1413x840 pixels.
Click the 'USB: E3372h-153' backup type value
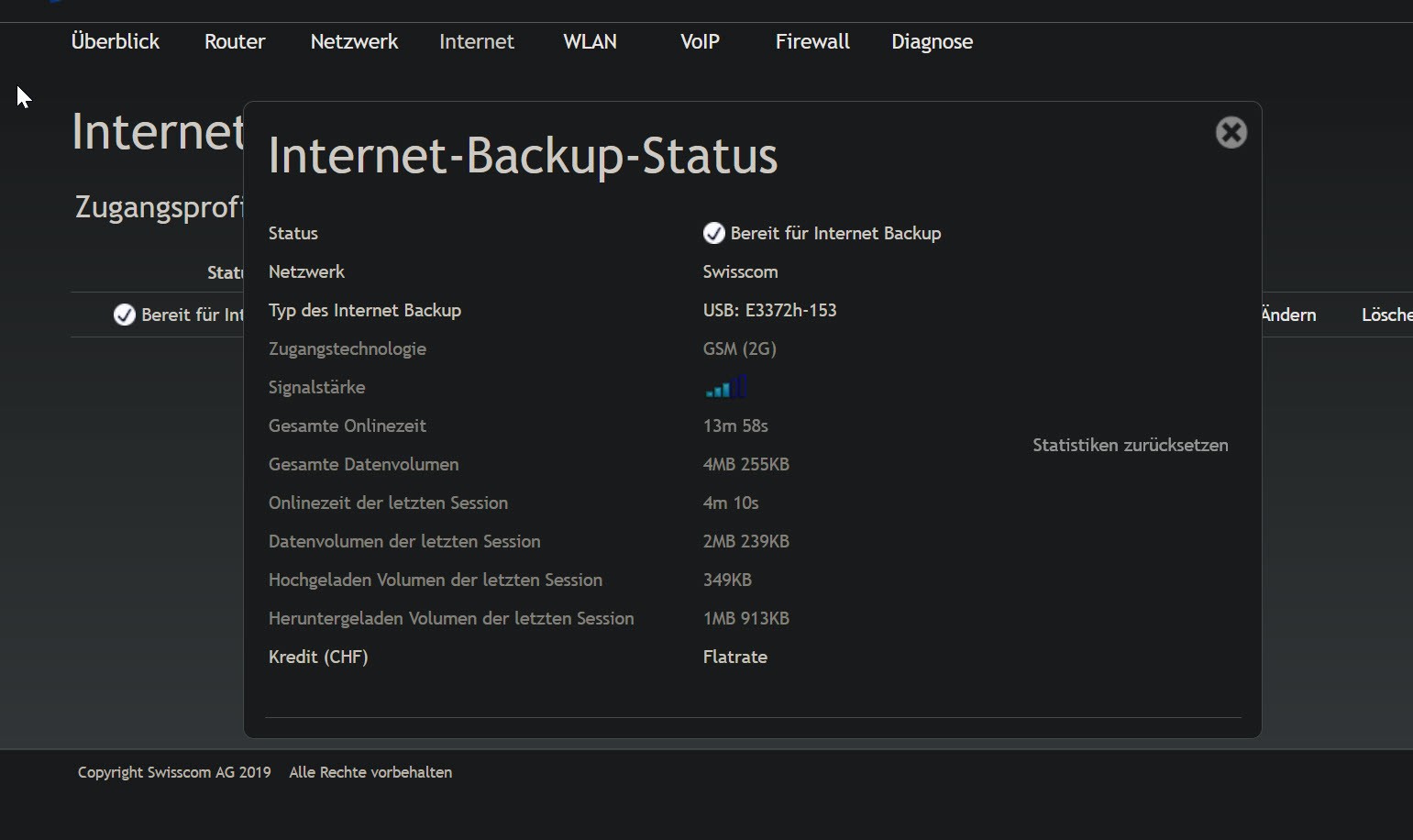click(769, 311)
